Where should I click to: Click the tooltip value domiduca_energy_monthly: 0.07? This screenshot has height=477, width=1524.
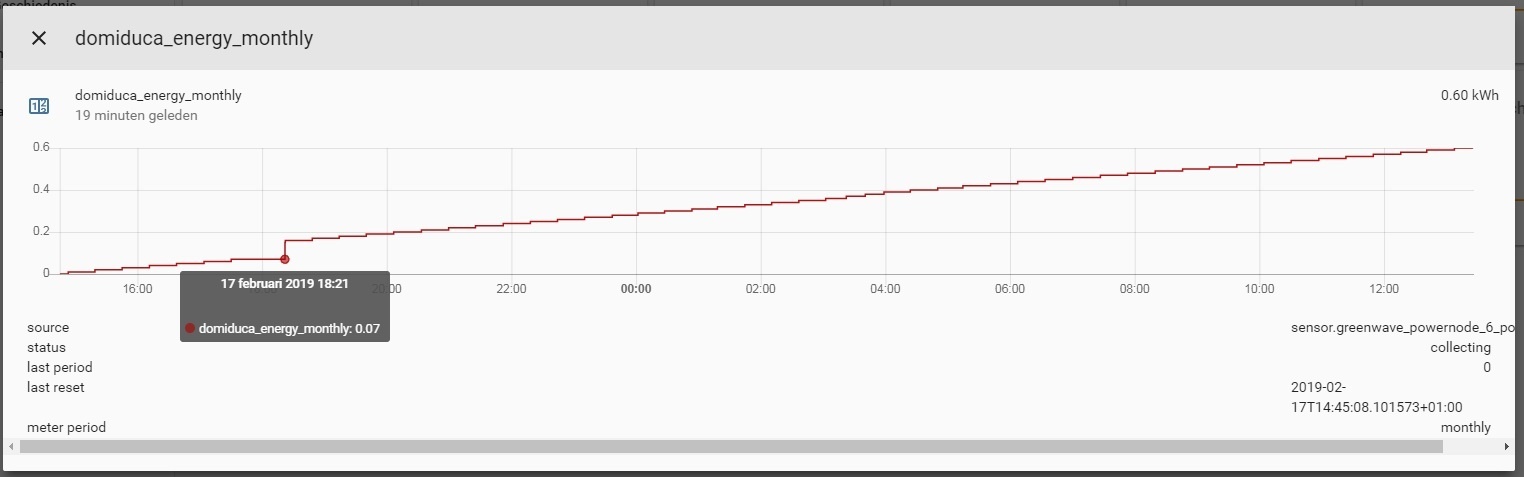click(291, 328)
